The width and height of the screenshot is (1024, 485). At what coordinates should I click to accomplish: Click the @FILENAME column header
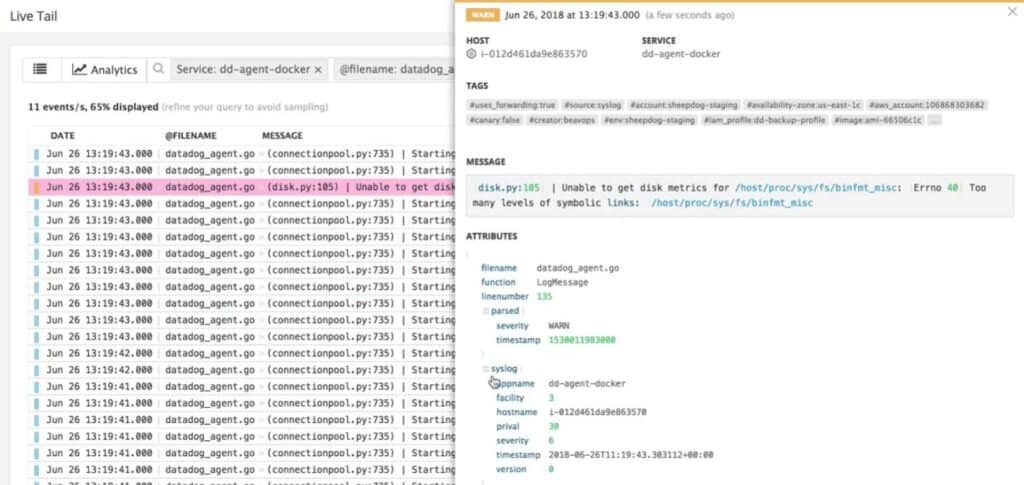pyautogui.click(x=191, y=136)
